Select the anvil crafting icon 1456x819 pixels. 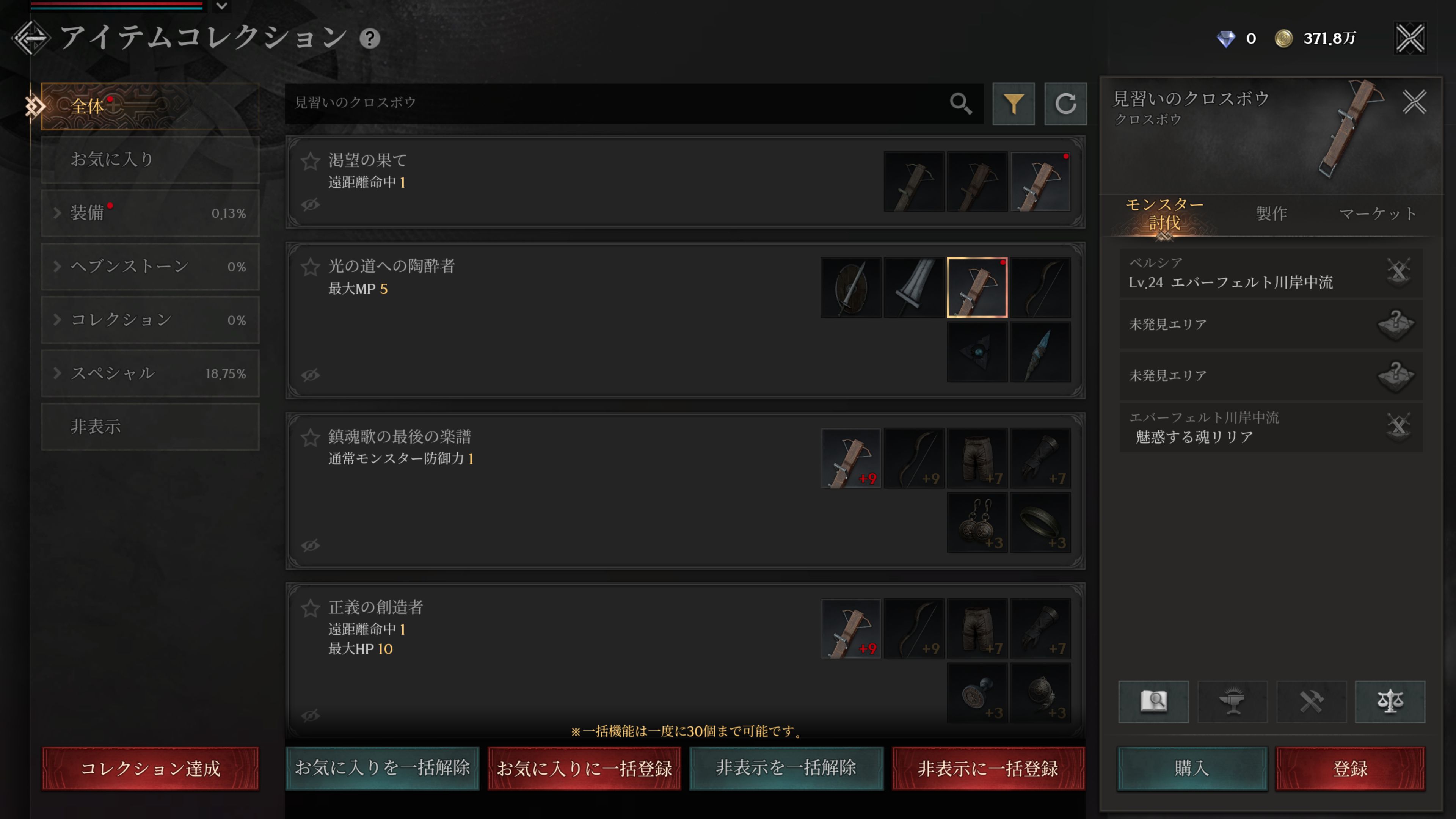[1233, 701]
